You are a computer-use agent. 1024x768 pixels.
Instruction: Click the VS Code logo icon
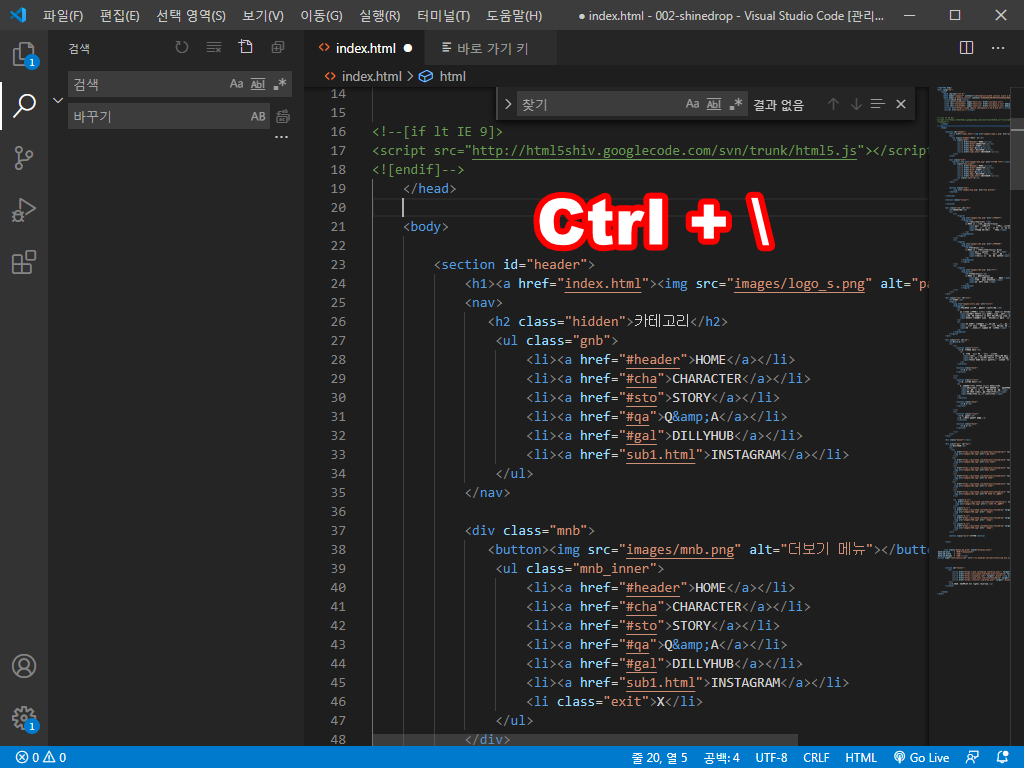pos(18,15)
